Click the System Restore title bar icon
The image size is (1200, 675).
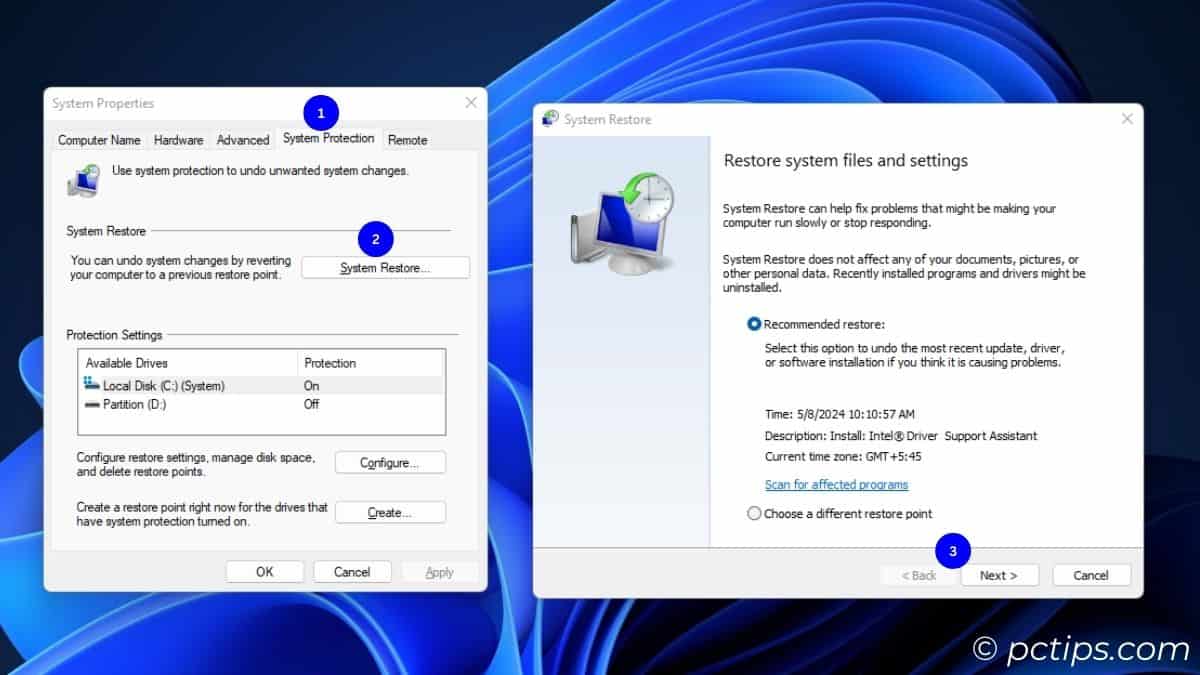[x=548, y=118]
